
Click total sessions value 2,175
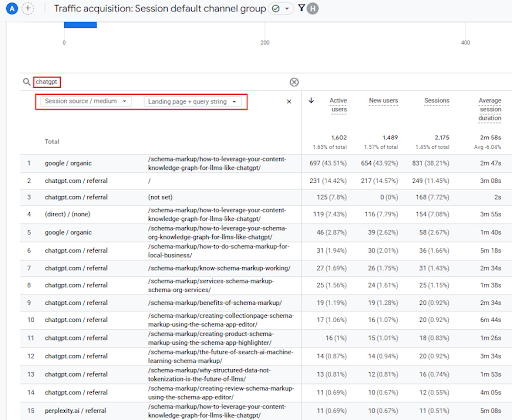coord(442,138)
